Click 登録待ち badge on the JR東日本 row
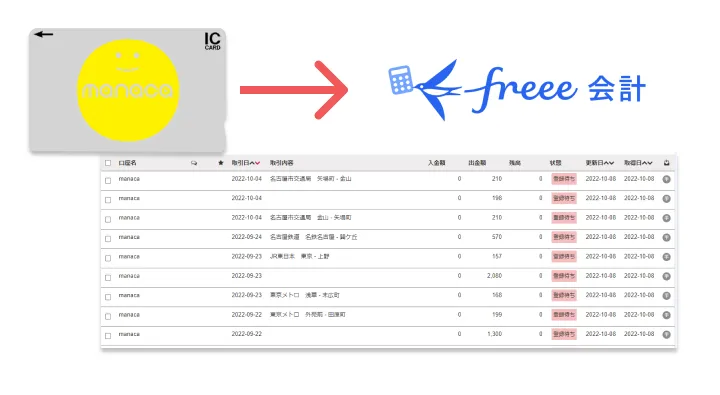 pyautogui.click(x=564, y=257)
